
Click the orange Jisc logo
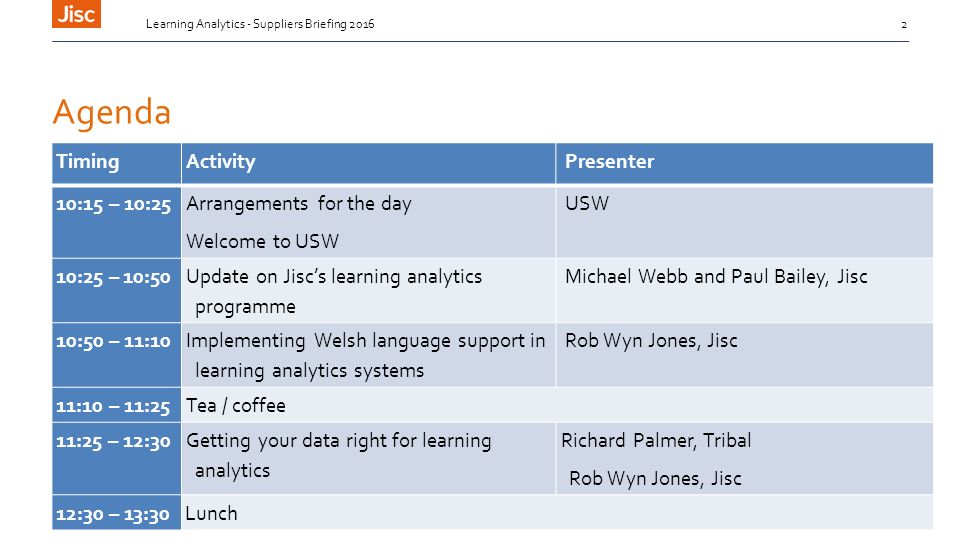[76, 13]
